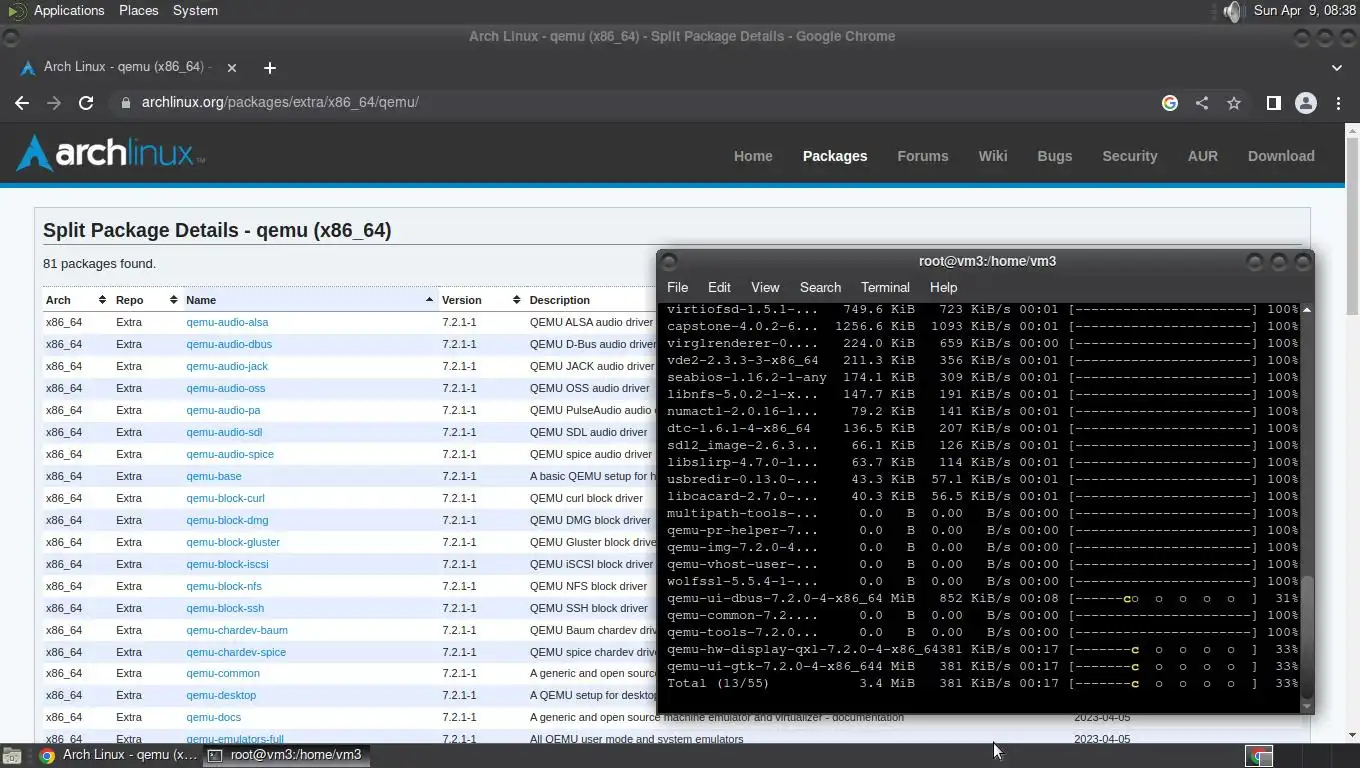1360x768 pixels.
Task: Open the qemu-audio-dbus package link
Action: point(229,344)
